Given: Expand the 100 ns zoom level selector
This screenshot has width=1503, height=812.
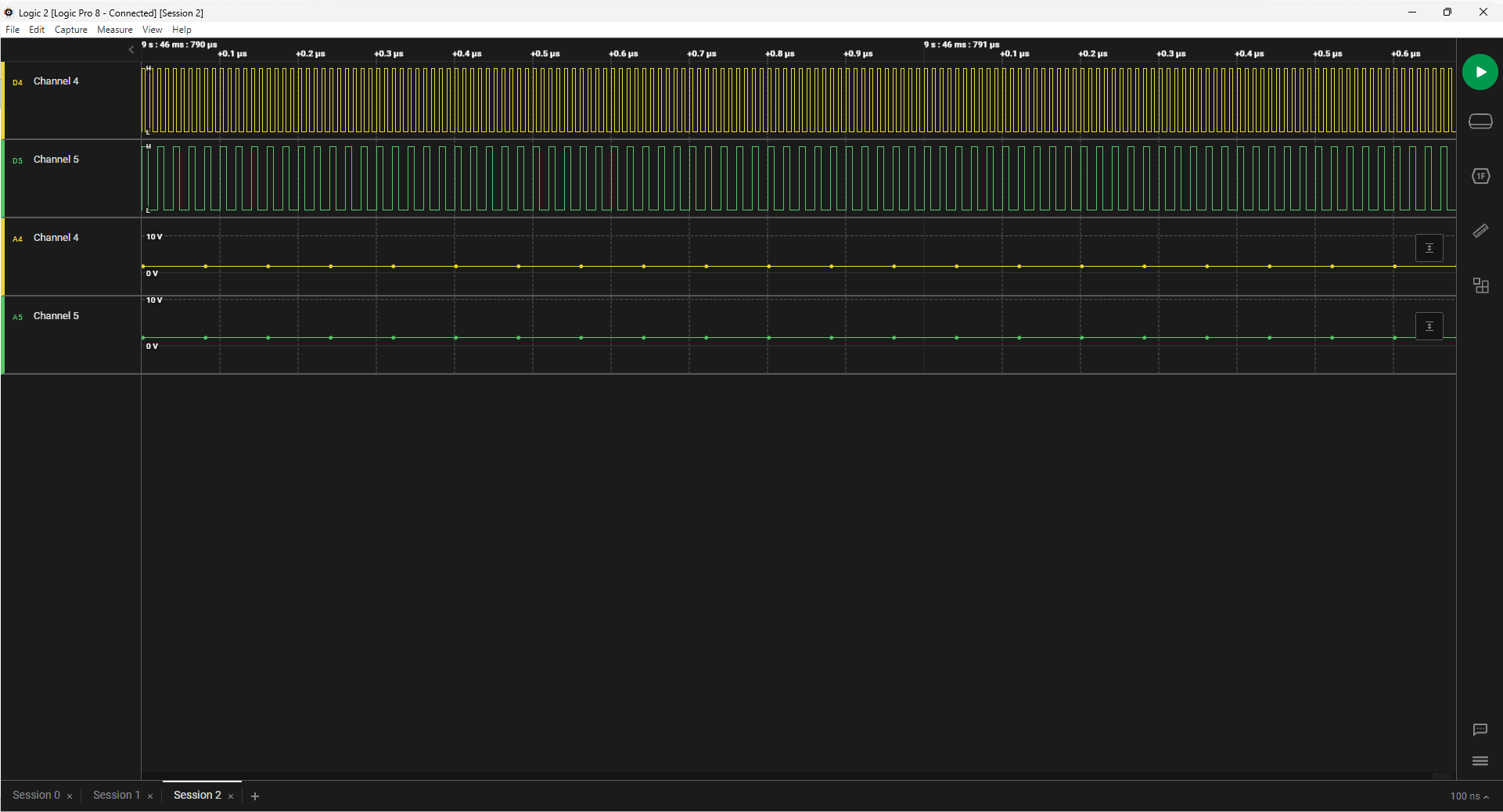Looking at the screenshot, I should (x=1469, y=796).
